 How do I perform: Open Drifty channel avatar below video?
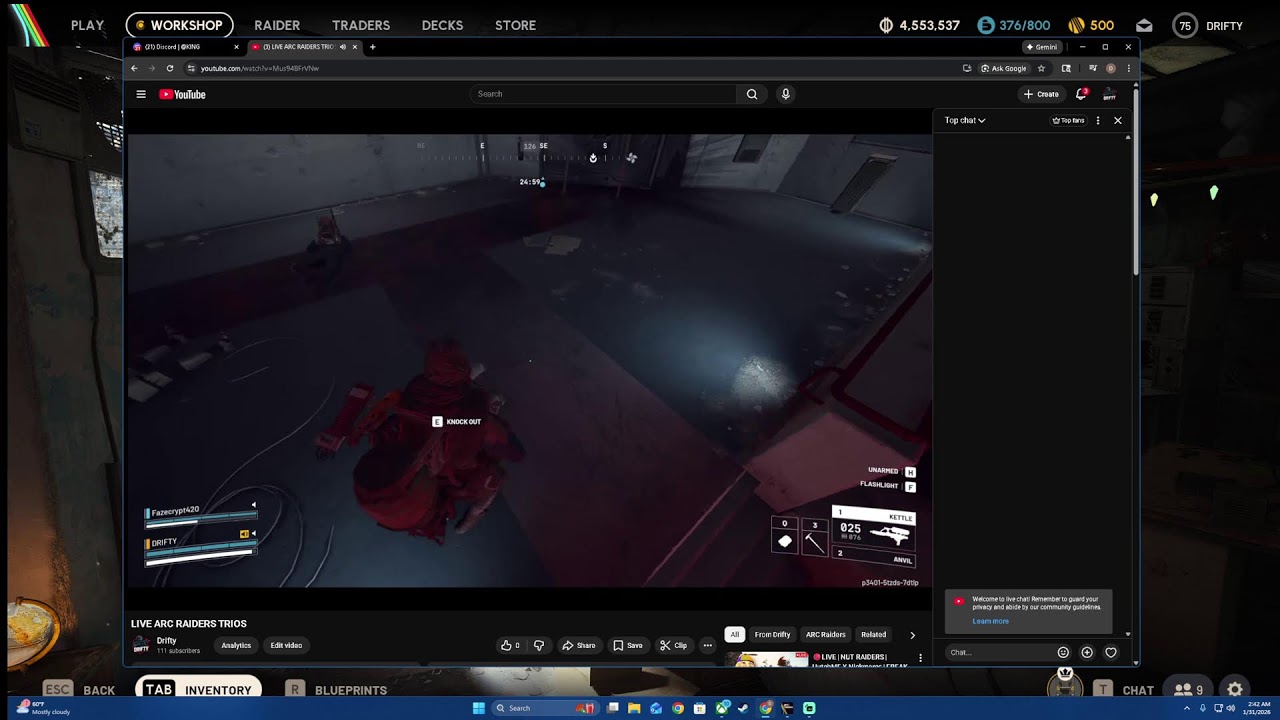pyautogui.click(x=141, y=645)
